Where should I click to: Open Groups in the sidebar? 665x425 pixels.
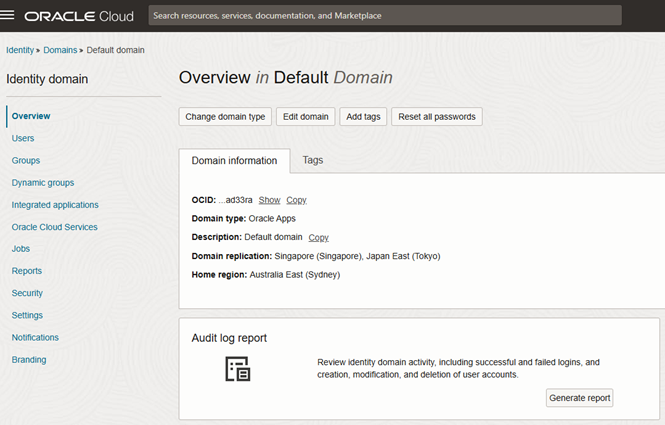coord(26,160)
